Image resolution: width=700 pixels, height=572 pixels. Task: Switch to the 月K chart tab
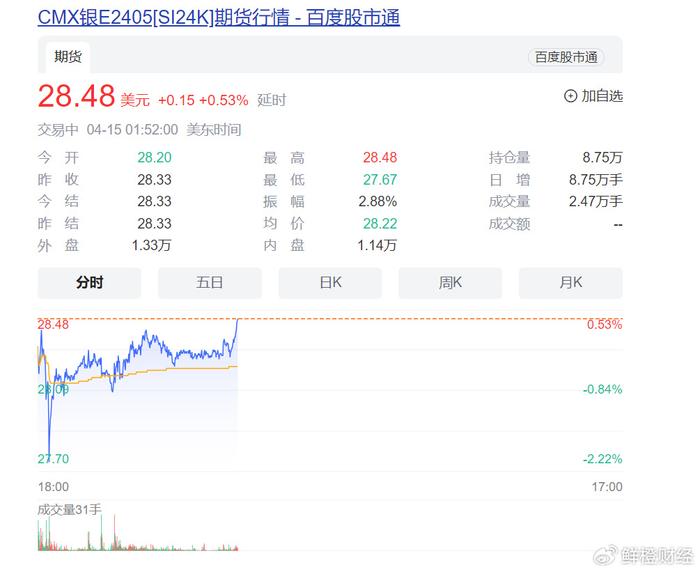point(571,283)
